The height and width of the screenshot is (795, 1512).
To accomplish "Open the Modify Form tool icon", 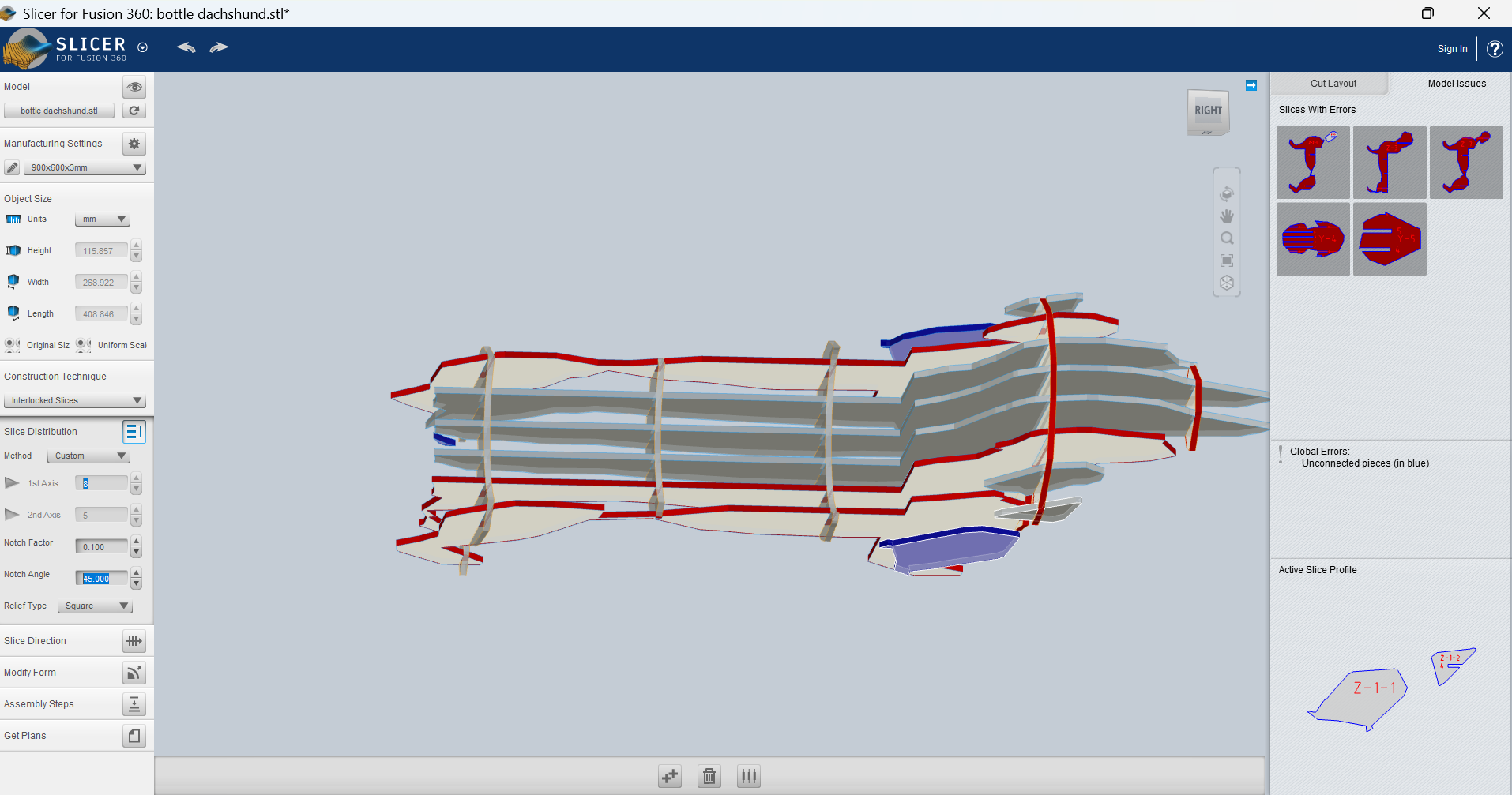I will (134, 673).
